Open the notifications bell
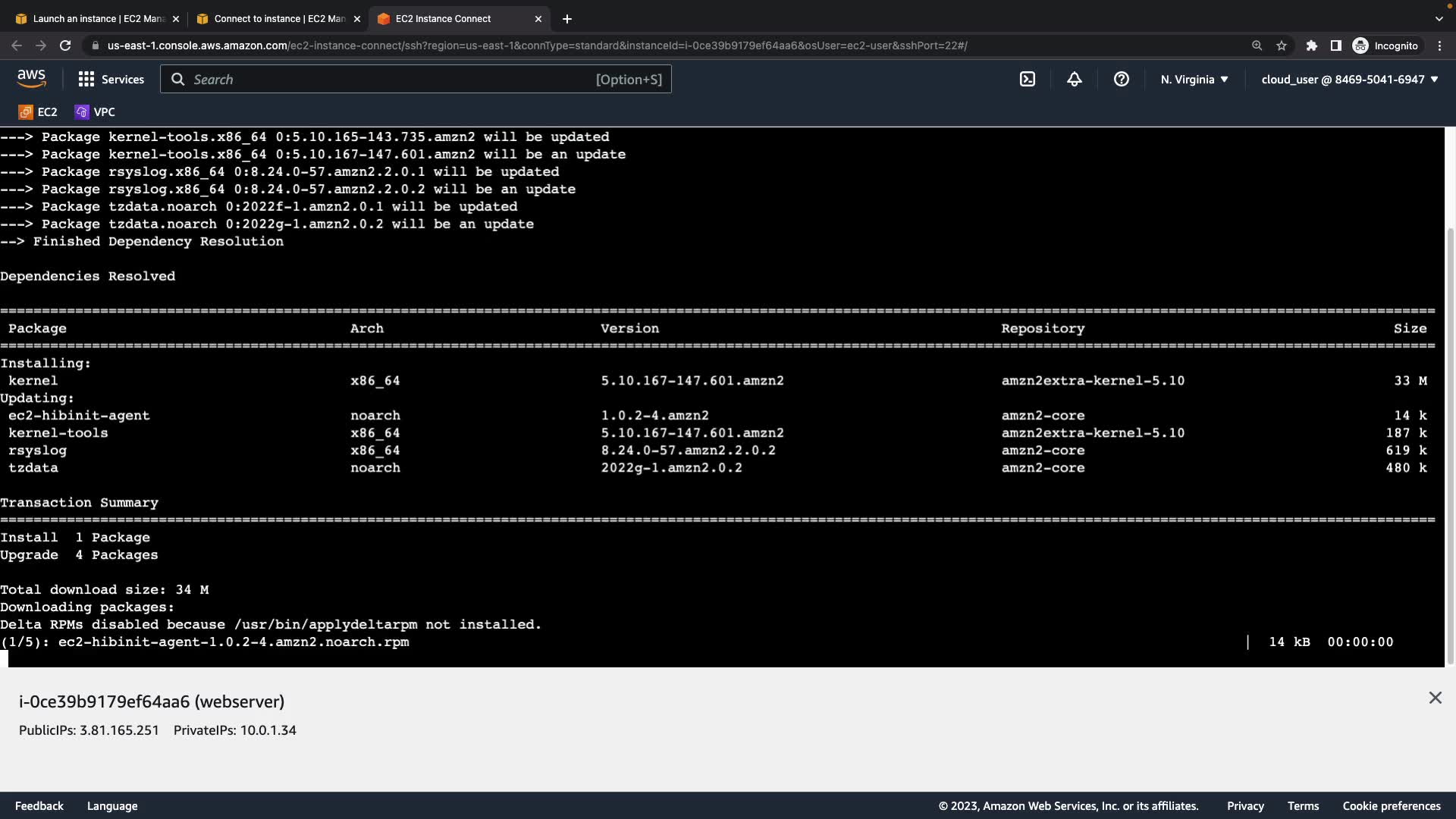Viewport: 1456px width, 819px height. pos(1074,79)
